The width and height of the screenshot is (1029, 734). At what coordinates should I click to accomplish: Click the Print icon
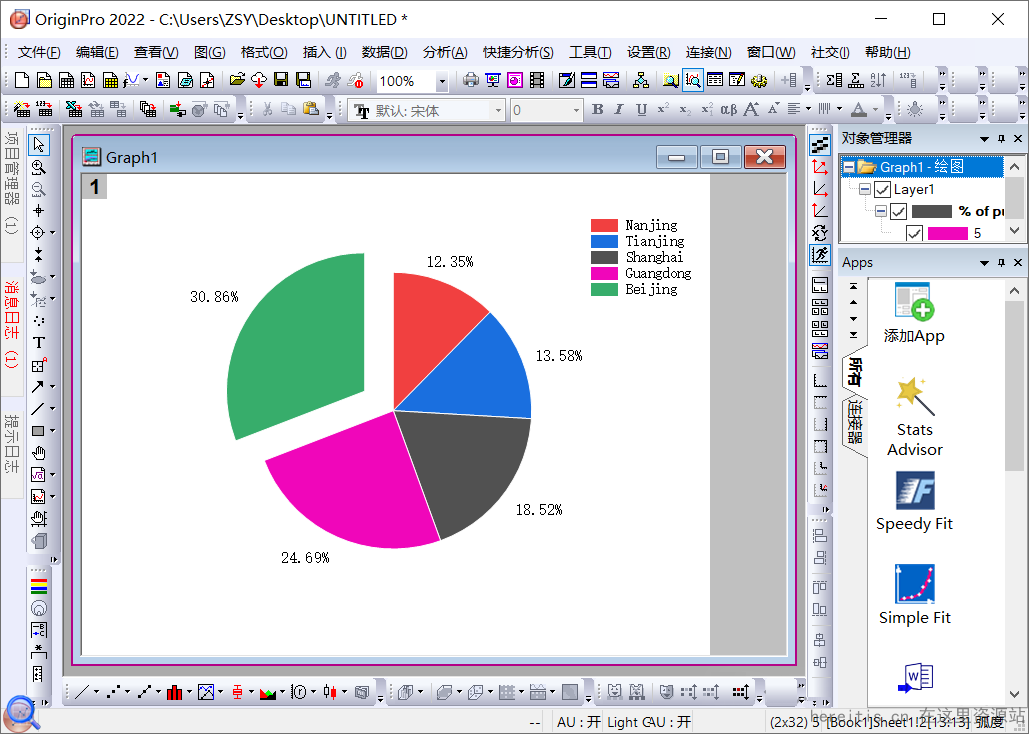[471, 80]
